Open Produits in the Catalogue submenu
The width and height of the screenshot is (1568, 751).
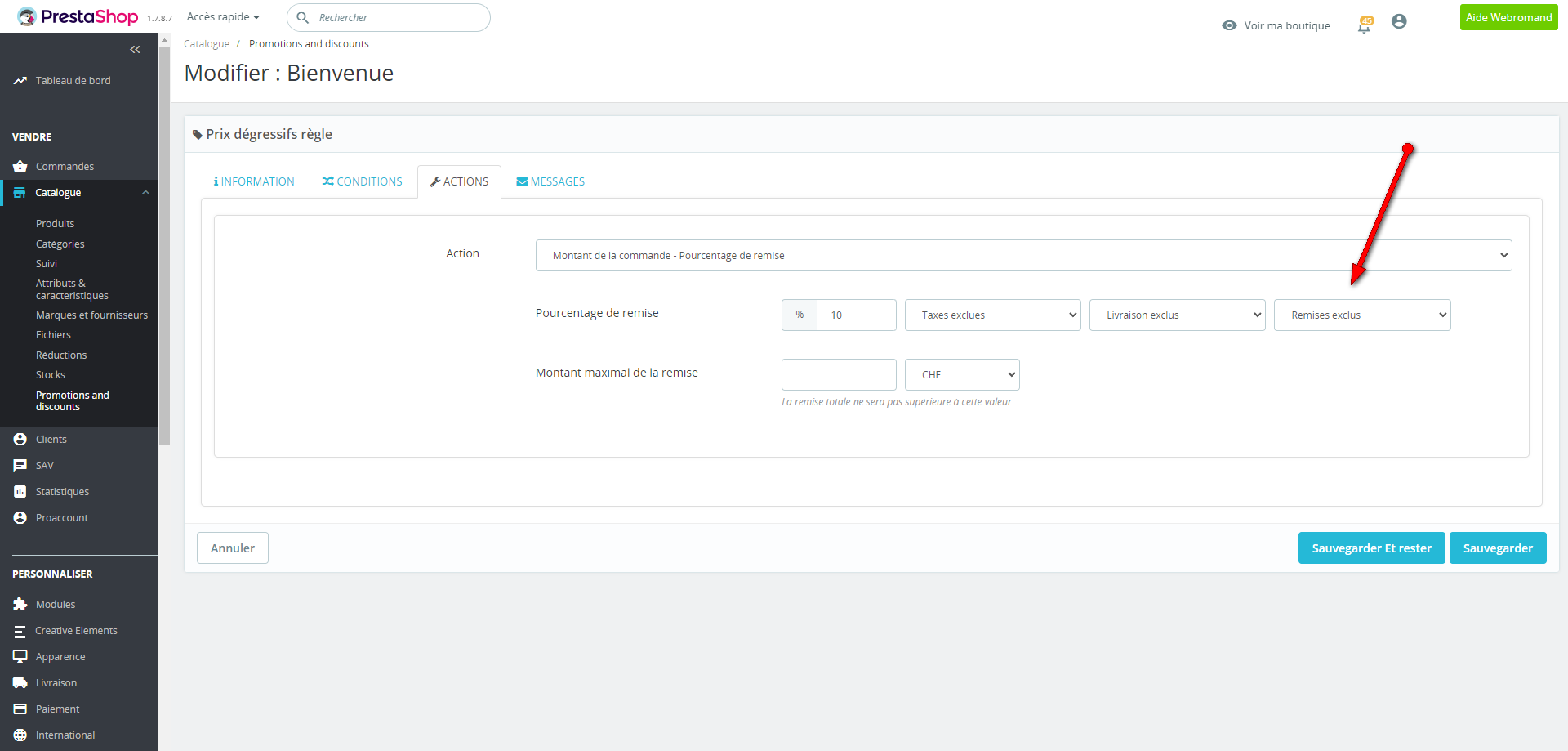pyautogui.click(x=55, y=224)
